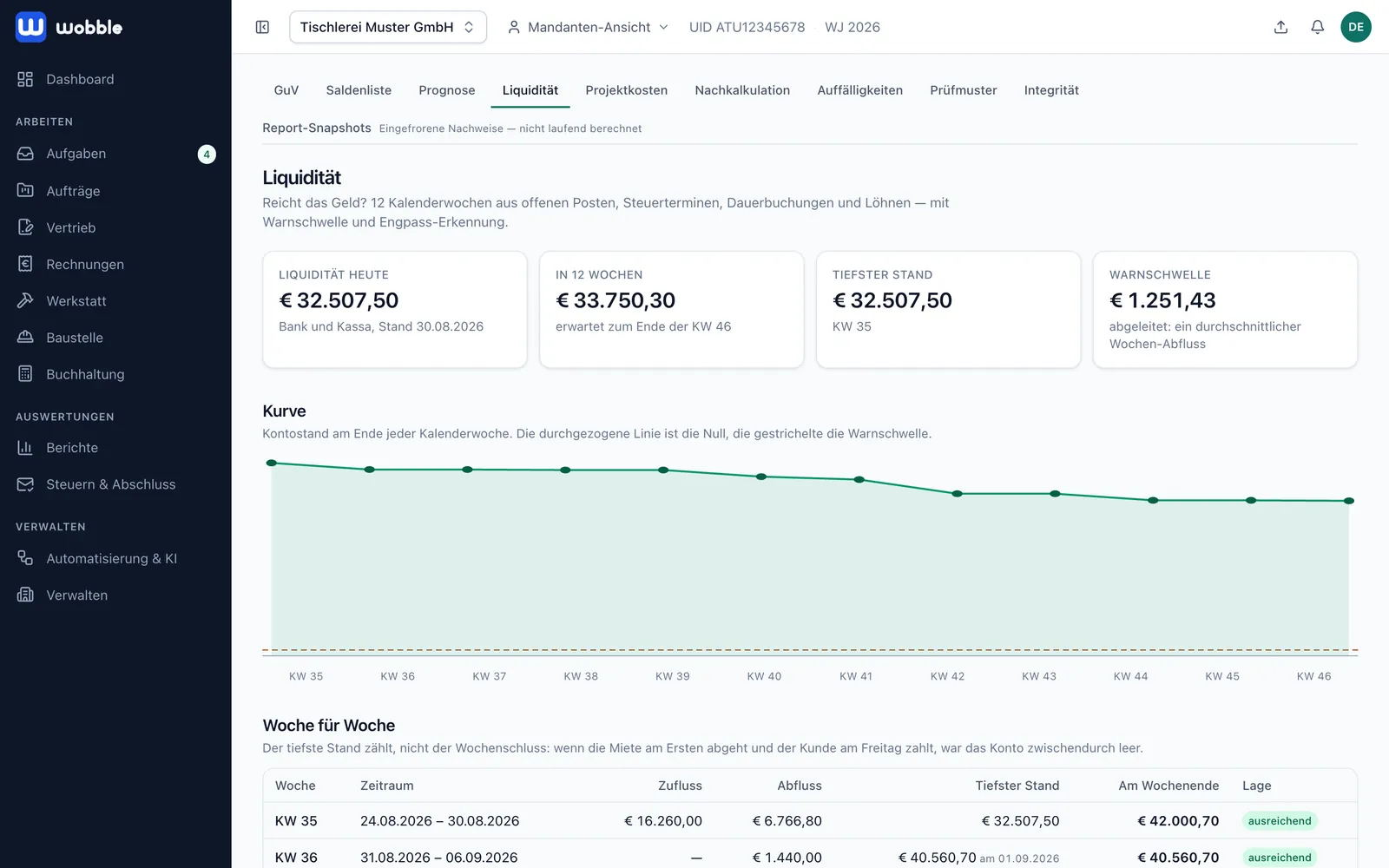Image resolution: width=1389 pixels, height=868 pixels.
Task: Open the Mandanten-Ansicht view dropdown
Action: pos(589,27)
